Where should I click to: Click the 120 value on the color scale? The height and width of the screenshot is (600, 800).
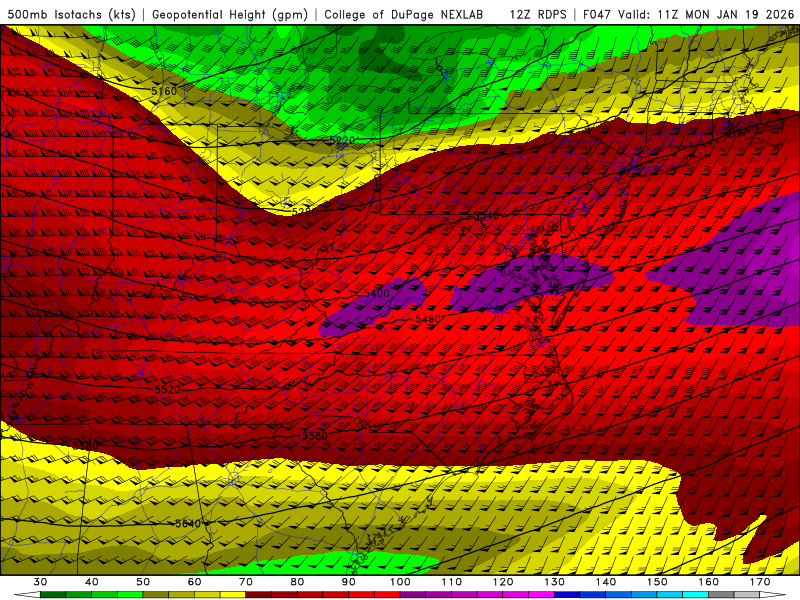(x=503, y=582)
